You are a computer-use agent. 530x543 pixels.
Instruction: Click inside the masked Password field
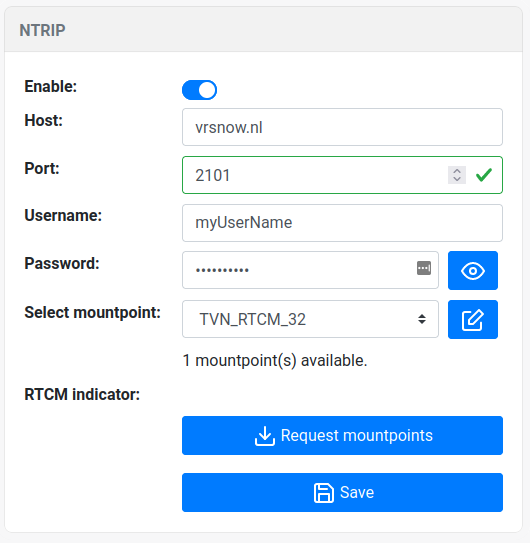[310, 270]
